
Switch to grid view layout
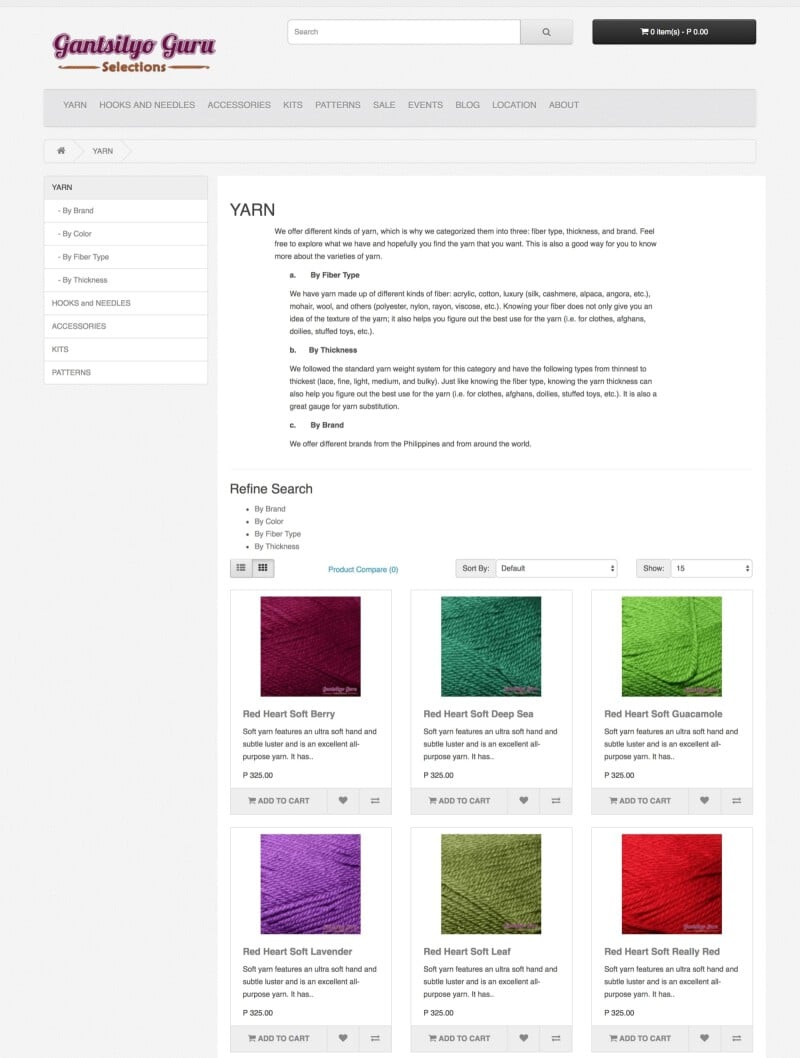(263, 568)
